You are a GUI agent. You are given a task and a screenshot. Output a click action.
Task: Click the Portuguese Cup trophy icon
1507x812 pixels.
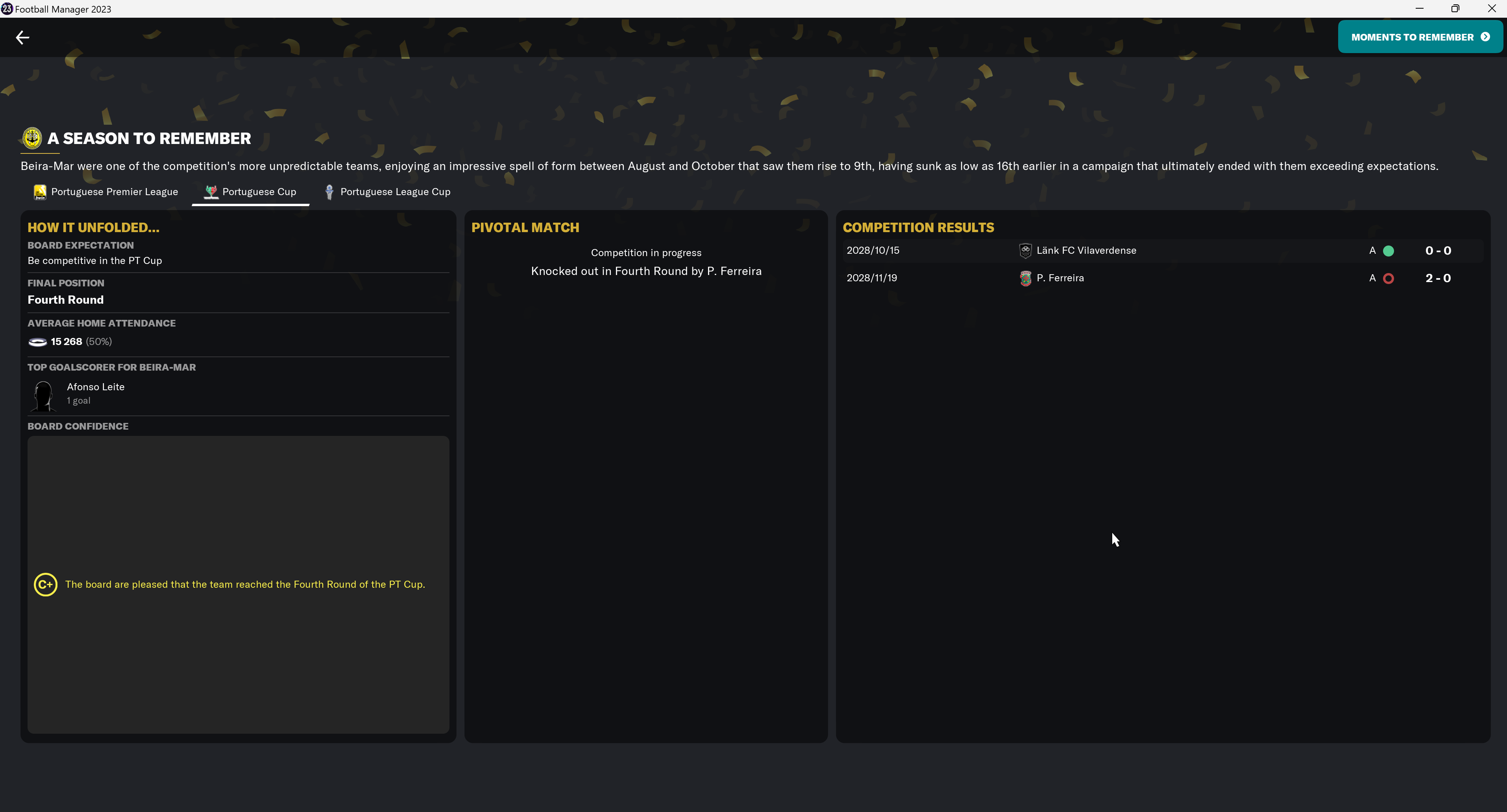[x=211, y=192]
